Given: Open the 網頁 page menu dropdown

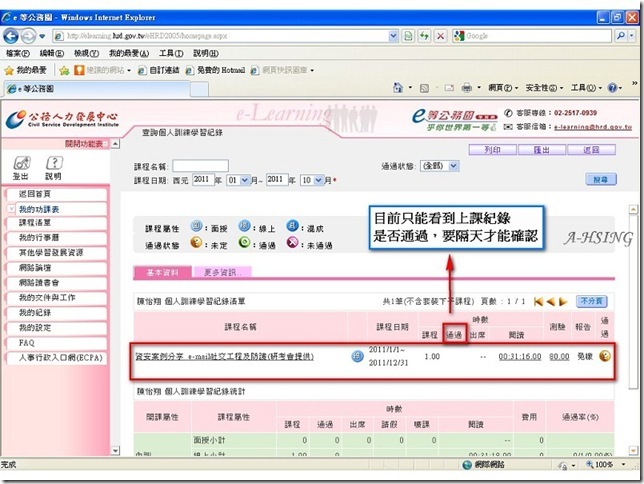Looking at the screenshot, I should coord(503,88).
